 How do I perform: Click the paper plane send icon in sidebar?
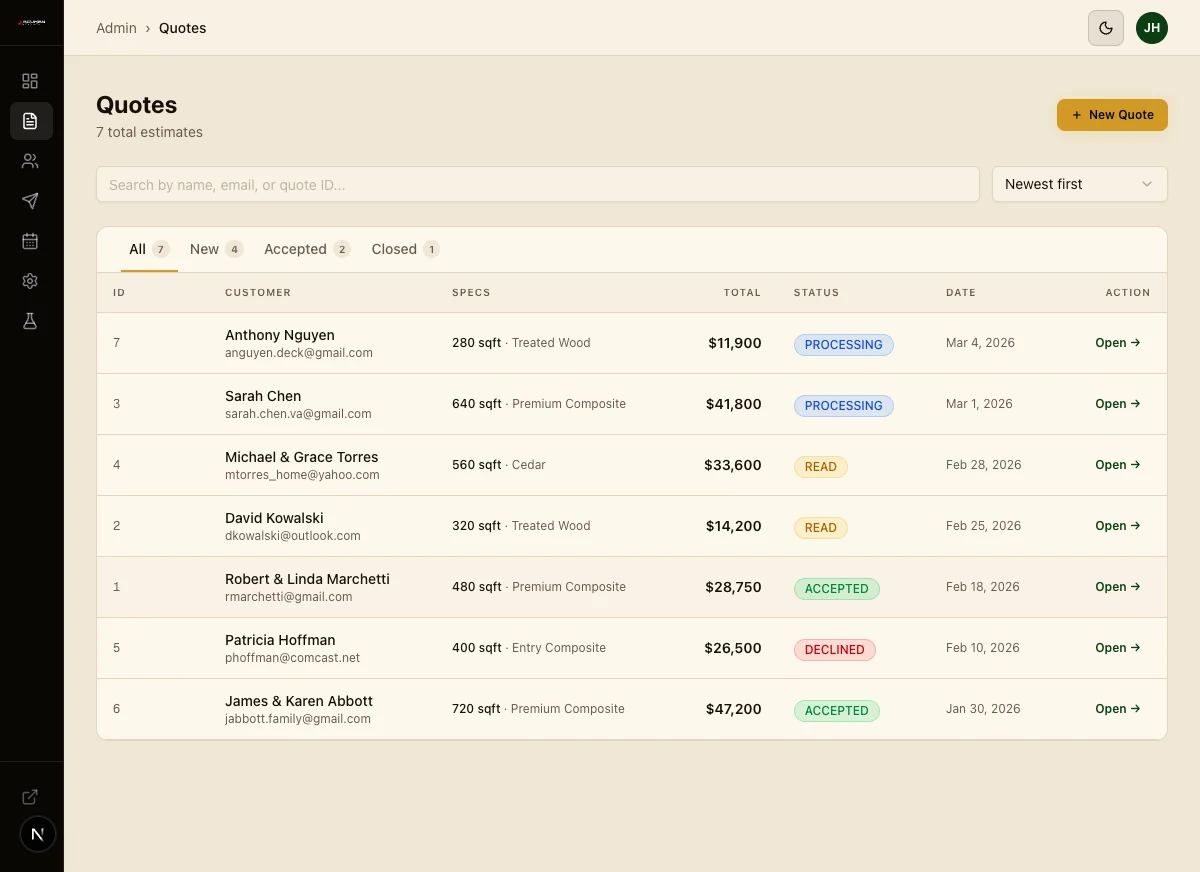pyautogui.click(x=30, y=201)
